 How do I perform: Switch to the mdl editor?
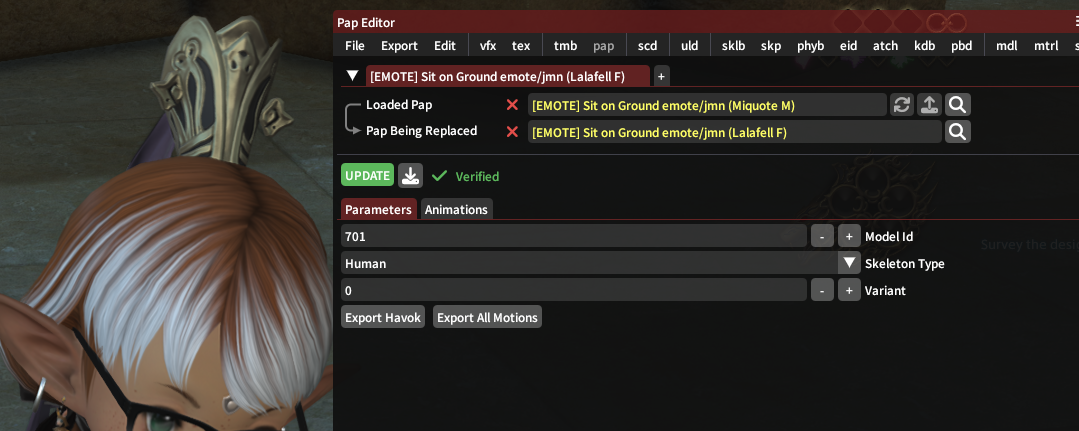tap(1007, 46)
